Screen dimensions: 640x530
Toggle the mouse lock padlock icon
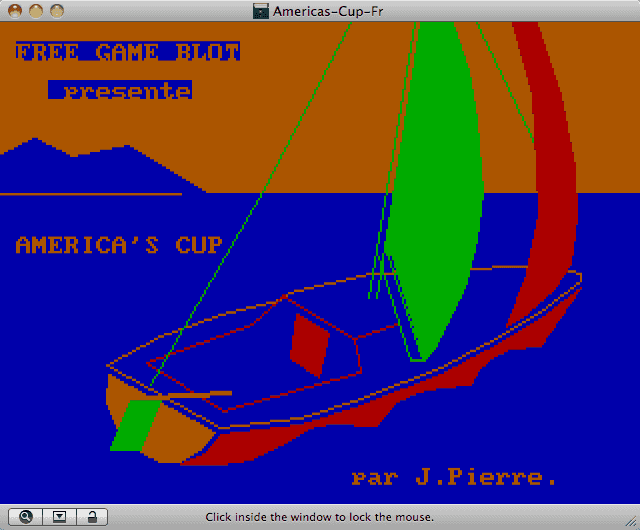click(92, 517)
